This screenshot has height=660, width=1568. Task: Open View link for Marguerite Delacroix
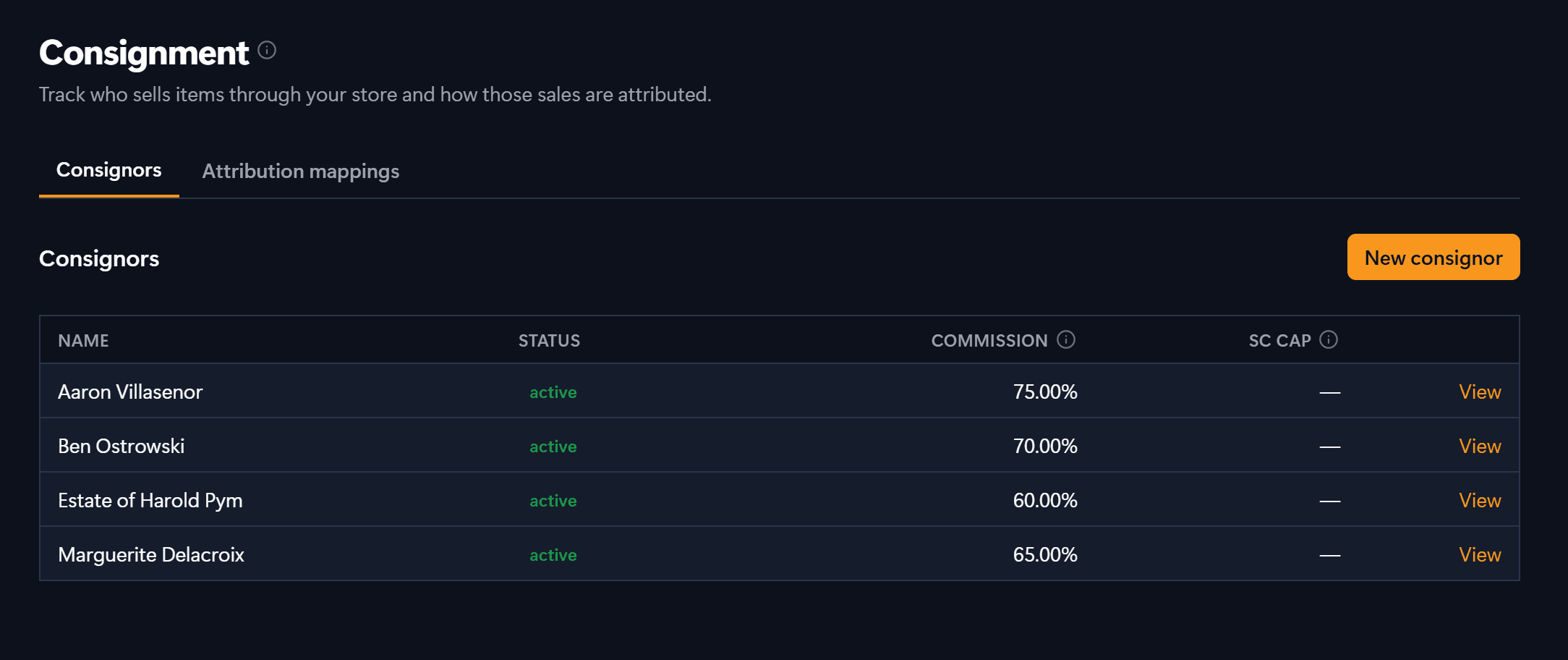point(1480,554)
